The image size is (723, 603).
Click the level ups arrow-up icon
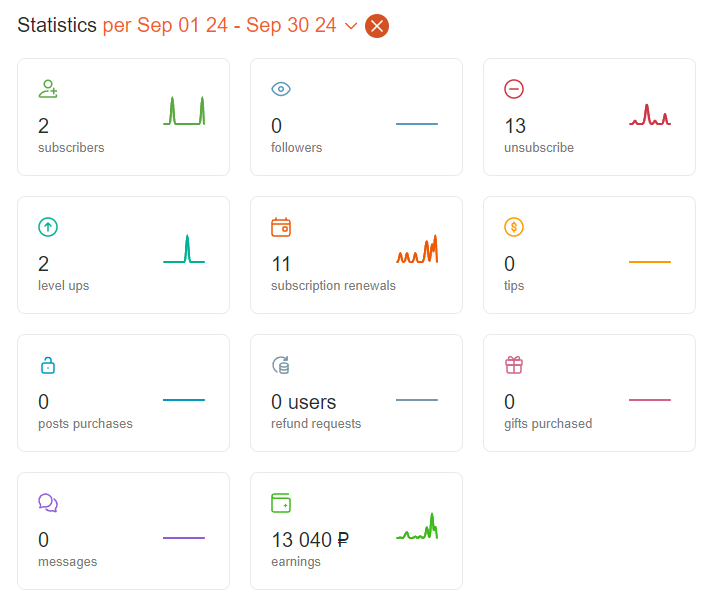[48, 227]
